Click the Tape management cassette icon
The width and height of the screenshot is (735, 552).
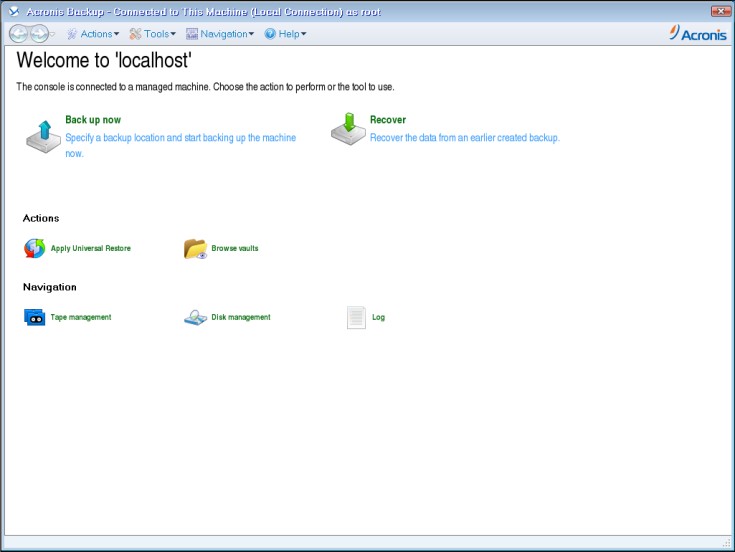tap(35, 317)
